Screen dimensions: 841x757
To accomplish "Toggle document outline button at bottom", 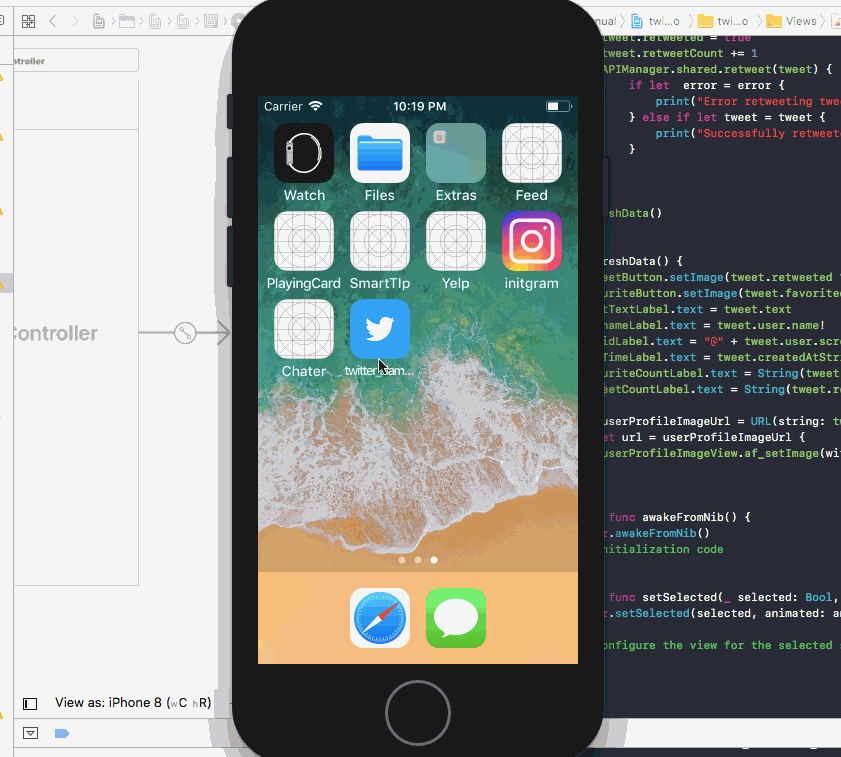I will [30, 704].
